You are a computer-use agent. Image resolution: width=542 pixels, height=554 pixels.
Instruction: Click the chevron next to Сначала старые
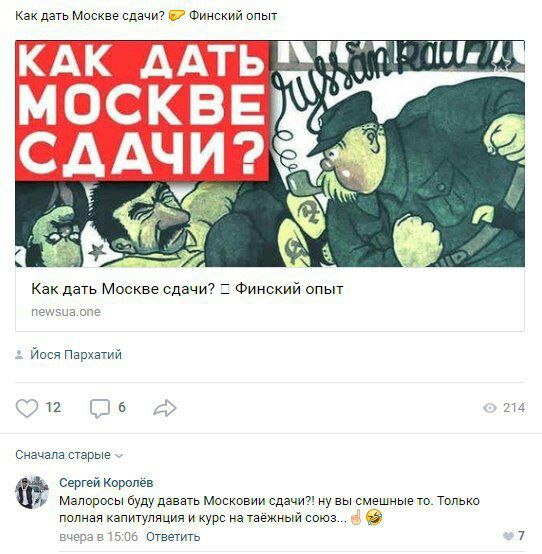(119, 455)
